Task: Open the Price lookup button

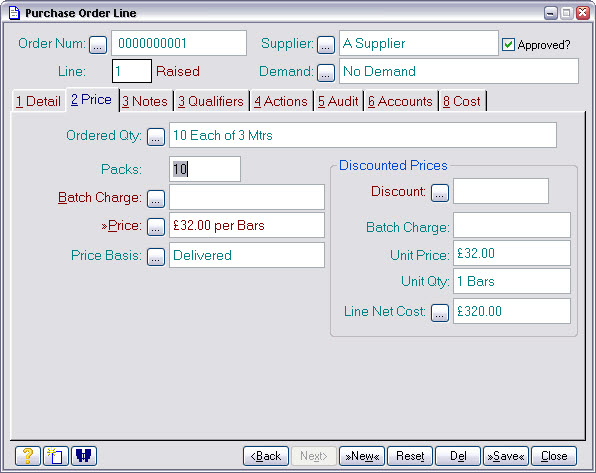Action: pos(156,227)
